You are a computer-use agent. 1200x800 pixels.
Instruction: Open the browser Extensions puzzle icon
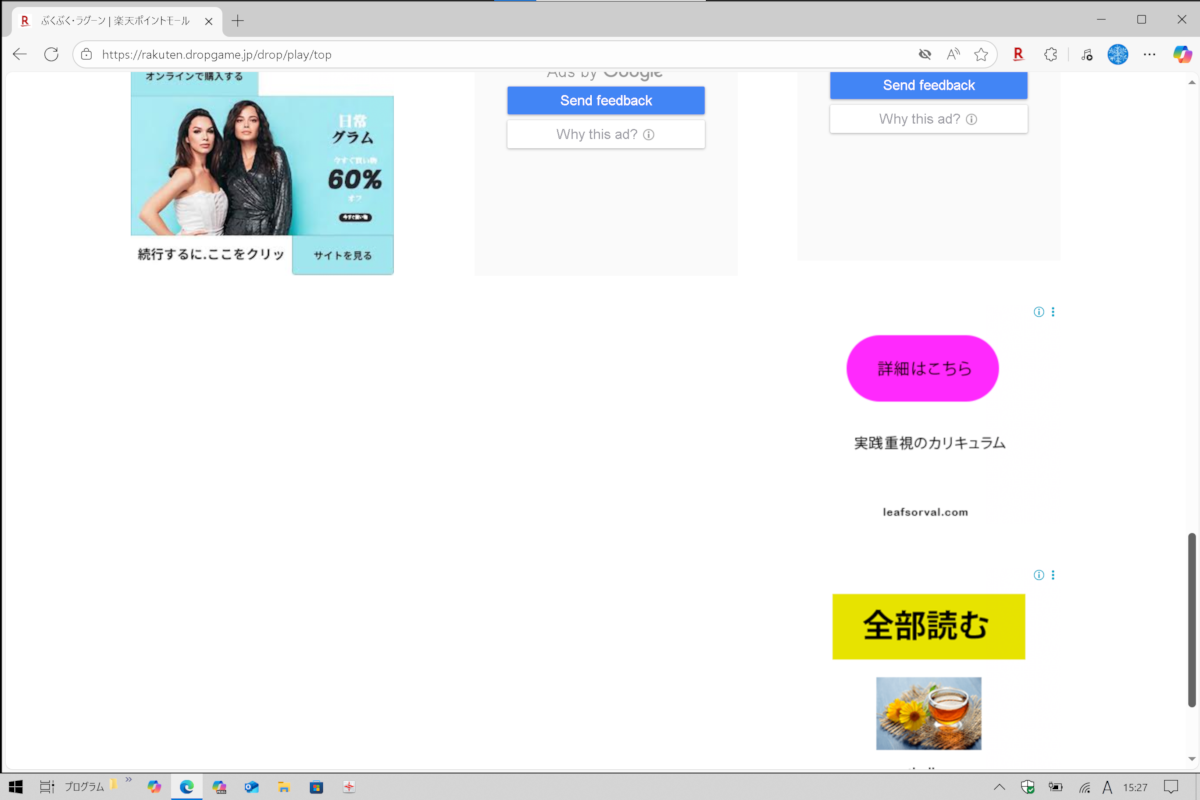[x=1050, y=54]
